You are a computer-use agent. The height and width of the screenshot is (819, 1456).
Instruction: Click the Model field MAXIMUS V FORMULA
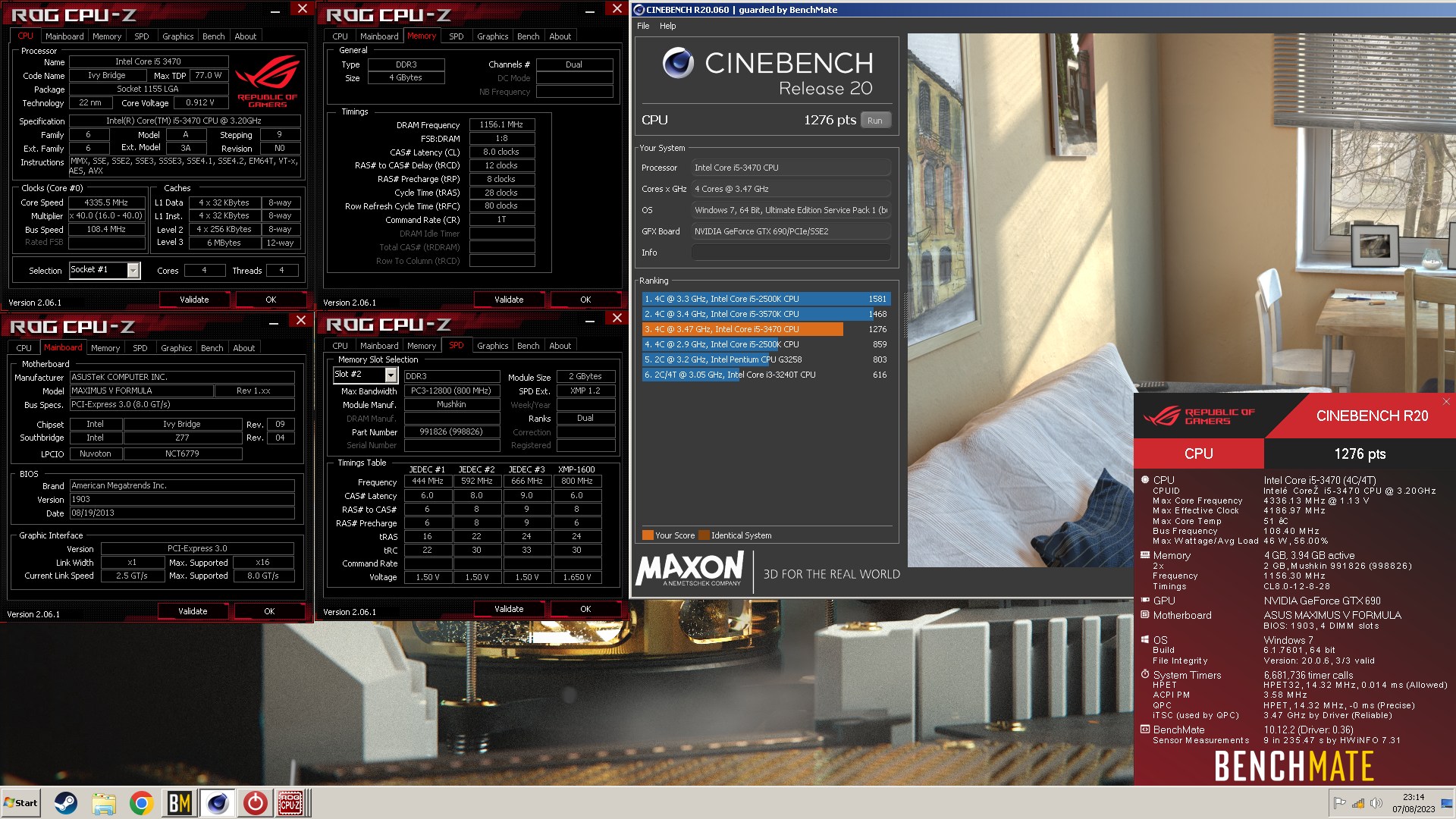point(142,391)
